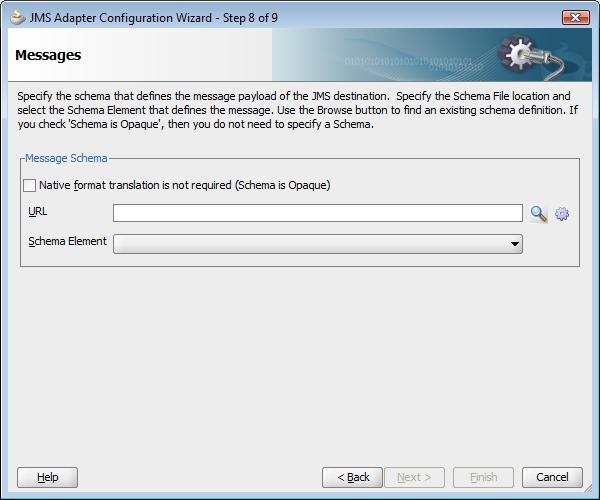
Task: Open the Schema Element dropdown
Action: click(x=318, y=244)
